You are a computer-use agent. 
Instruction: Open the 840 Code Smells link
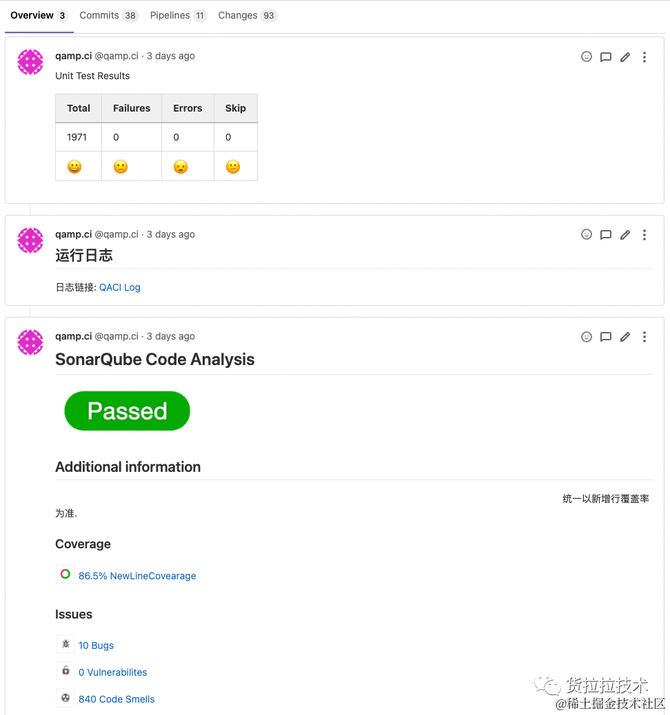pos(116,699)
